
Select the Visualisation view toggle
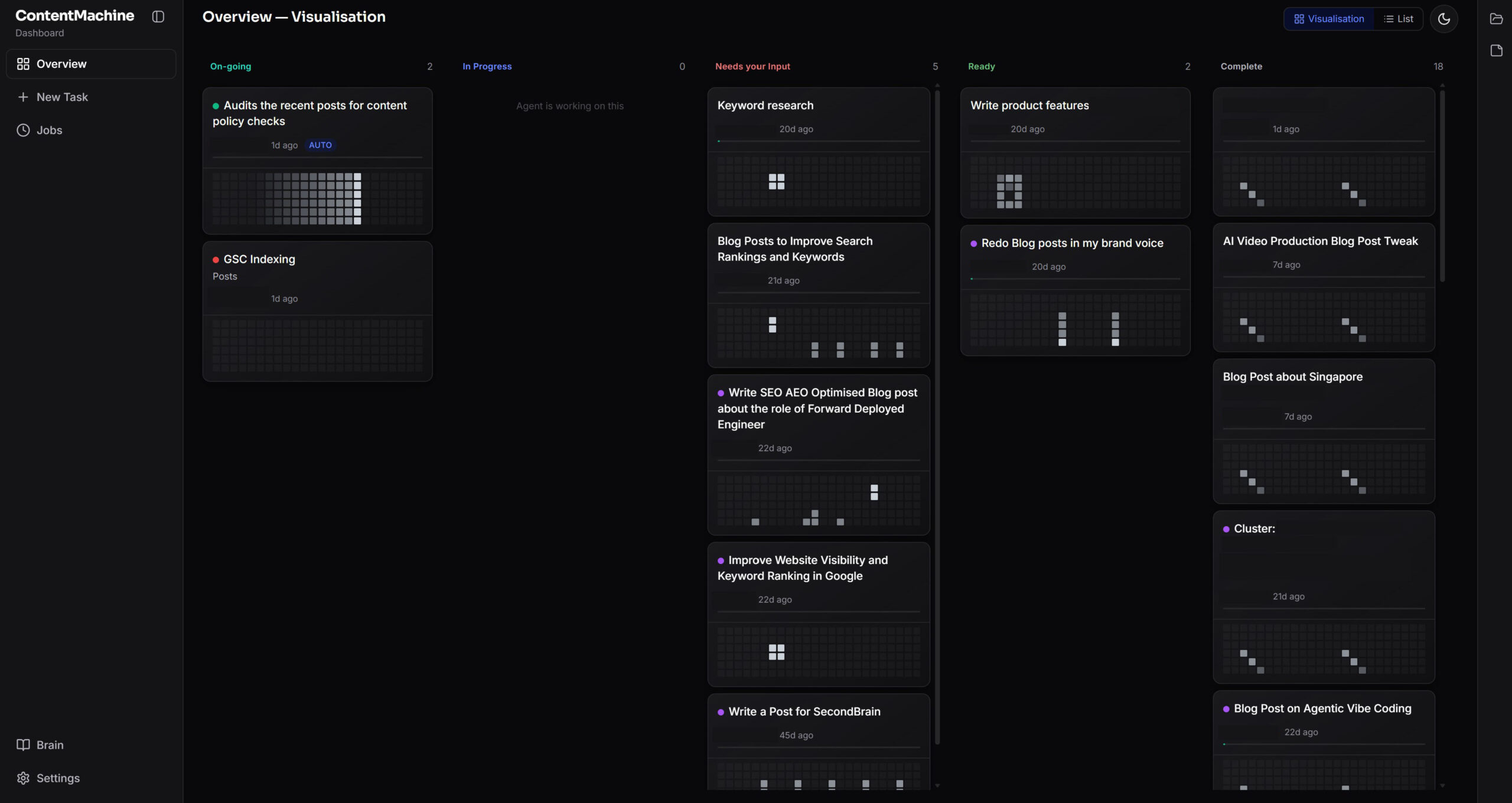(1328, 19)
